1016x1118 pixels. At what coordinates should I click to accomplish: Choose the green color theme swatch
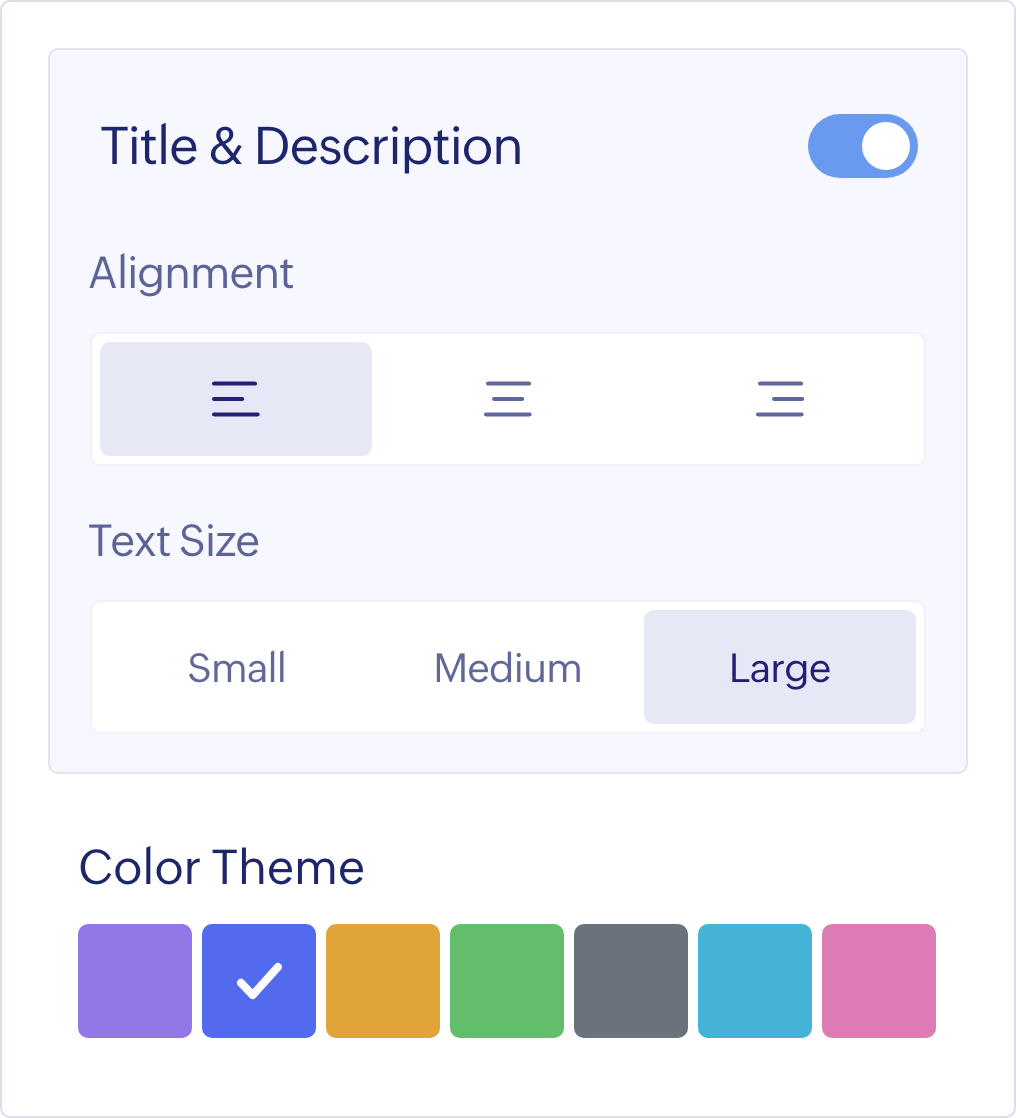pyautogui.click(x=507, y=981)
